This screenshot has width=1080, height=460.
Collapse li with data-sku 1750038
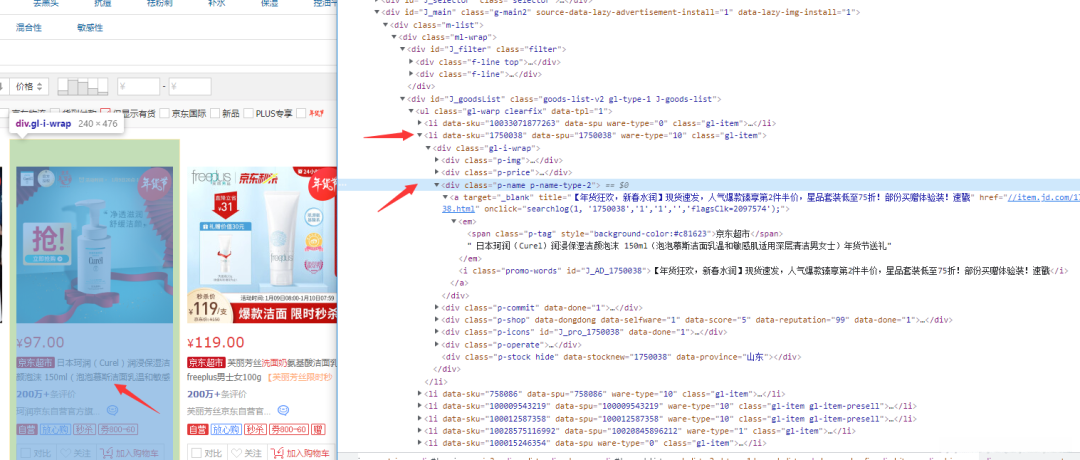click(419, 136)
